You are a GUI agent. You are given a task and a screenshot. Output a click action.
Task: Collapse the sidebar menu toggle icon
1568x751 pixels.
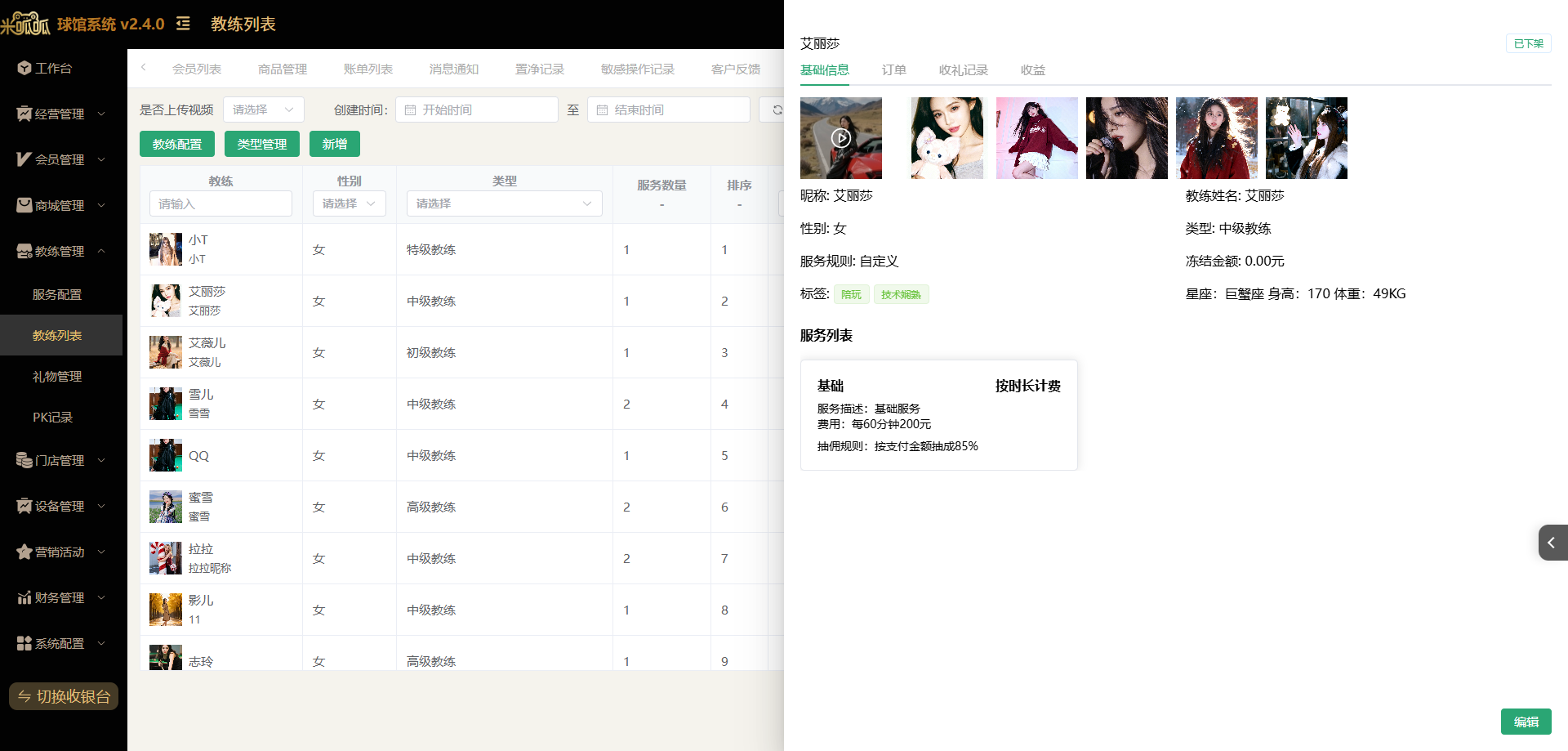tap(183, 24)
